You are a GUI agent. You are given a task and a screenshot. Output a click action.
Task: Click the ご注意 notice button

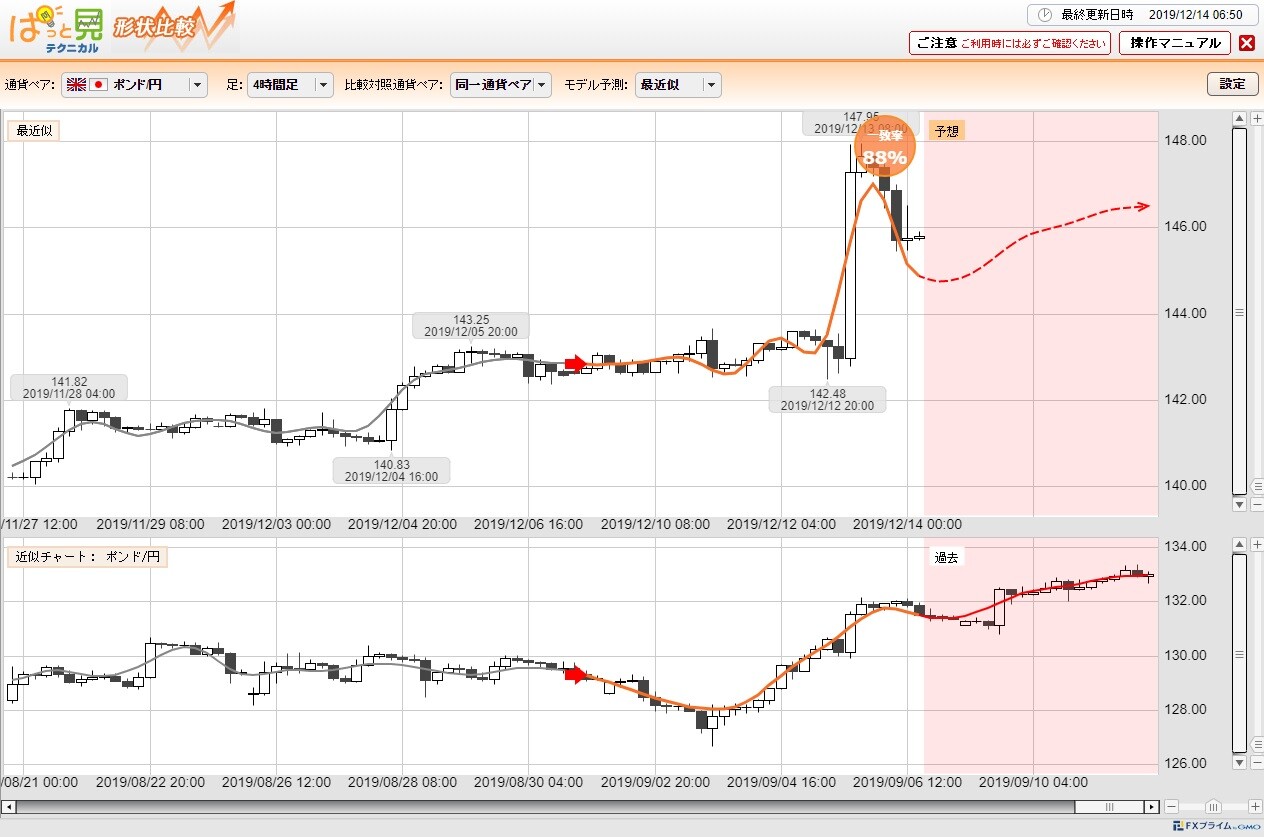[x=1009, y=43]
